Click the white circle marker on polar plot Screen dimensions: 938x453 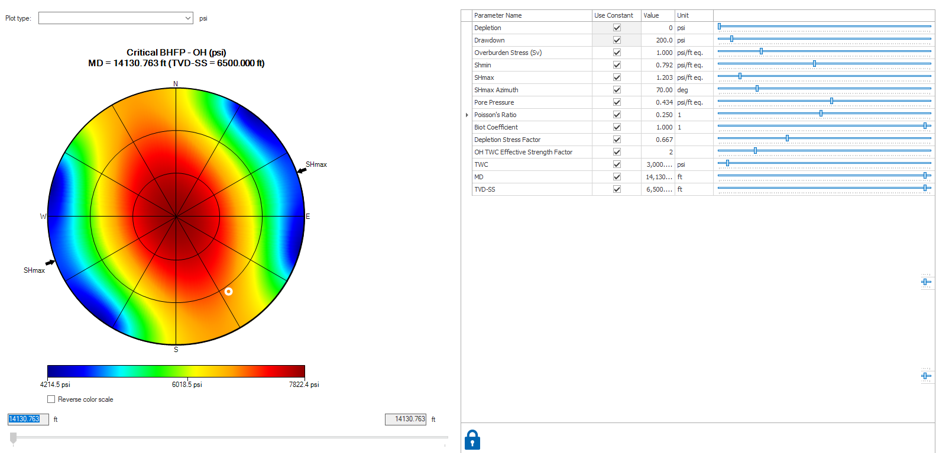click(229, 292)
